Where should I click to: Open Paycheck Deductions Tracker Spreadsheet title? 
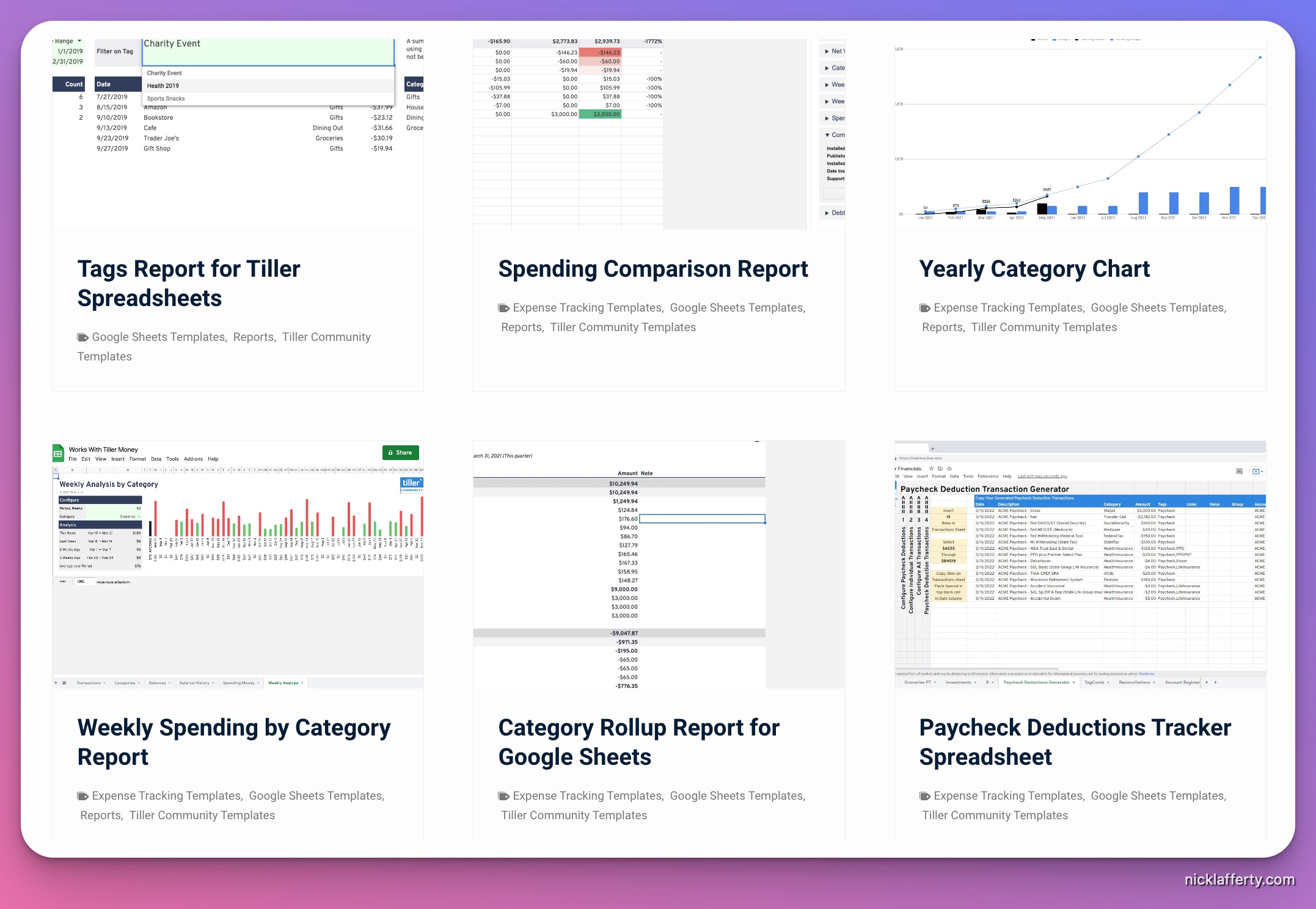click(x=1074, y=742)
